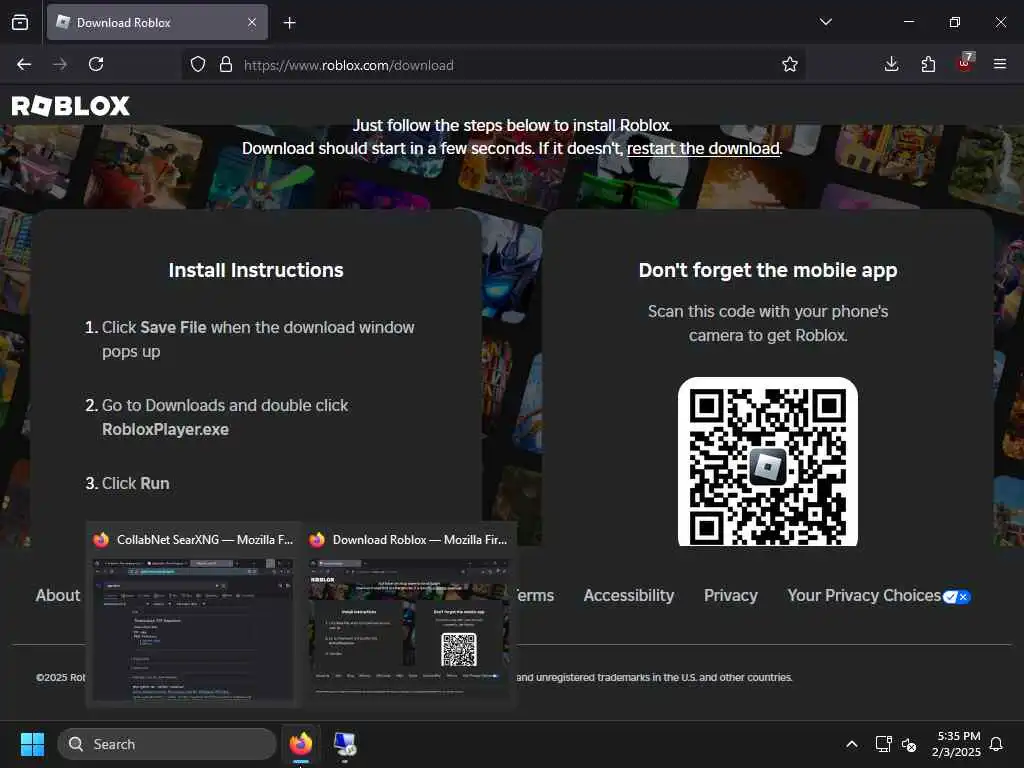1024x768 pixels.
Task: Reload the current page
Action: (96, 64)
